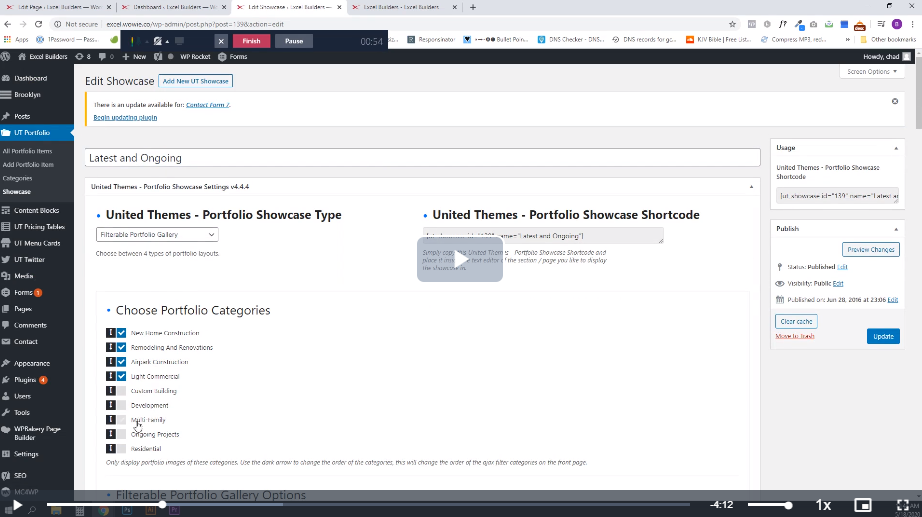Open the Tools wrench icon in sidebar
The height and width of the screenshot is (517, 922).
7,412
